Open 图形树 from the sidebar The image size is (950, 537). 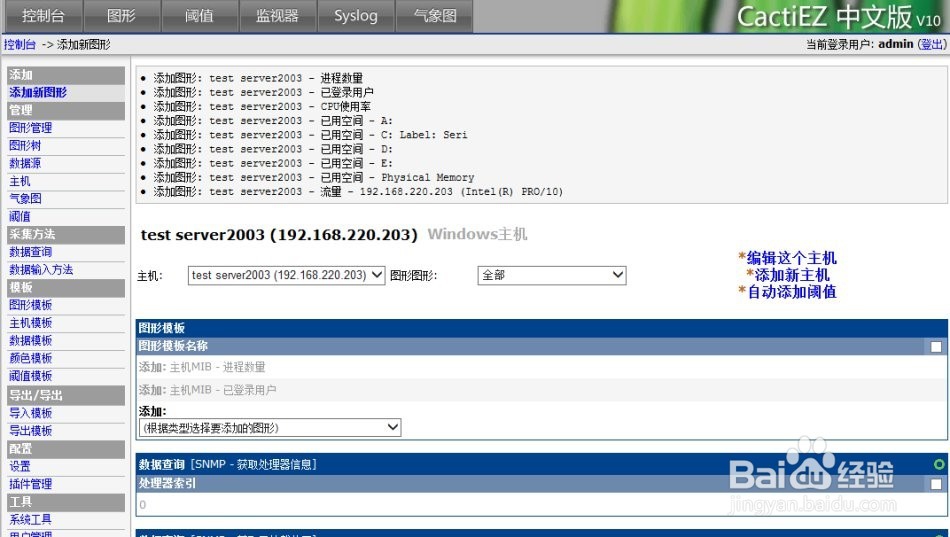coord(25,145)
